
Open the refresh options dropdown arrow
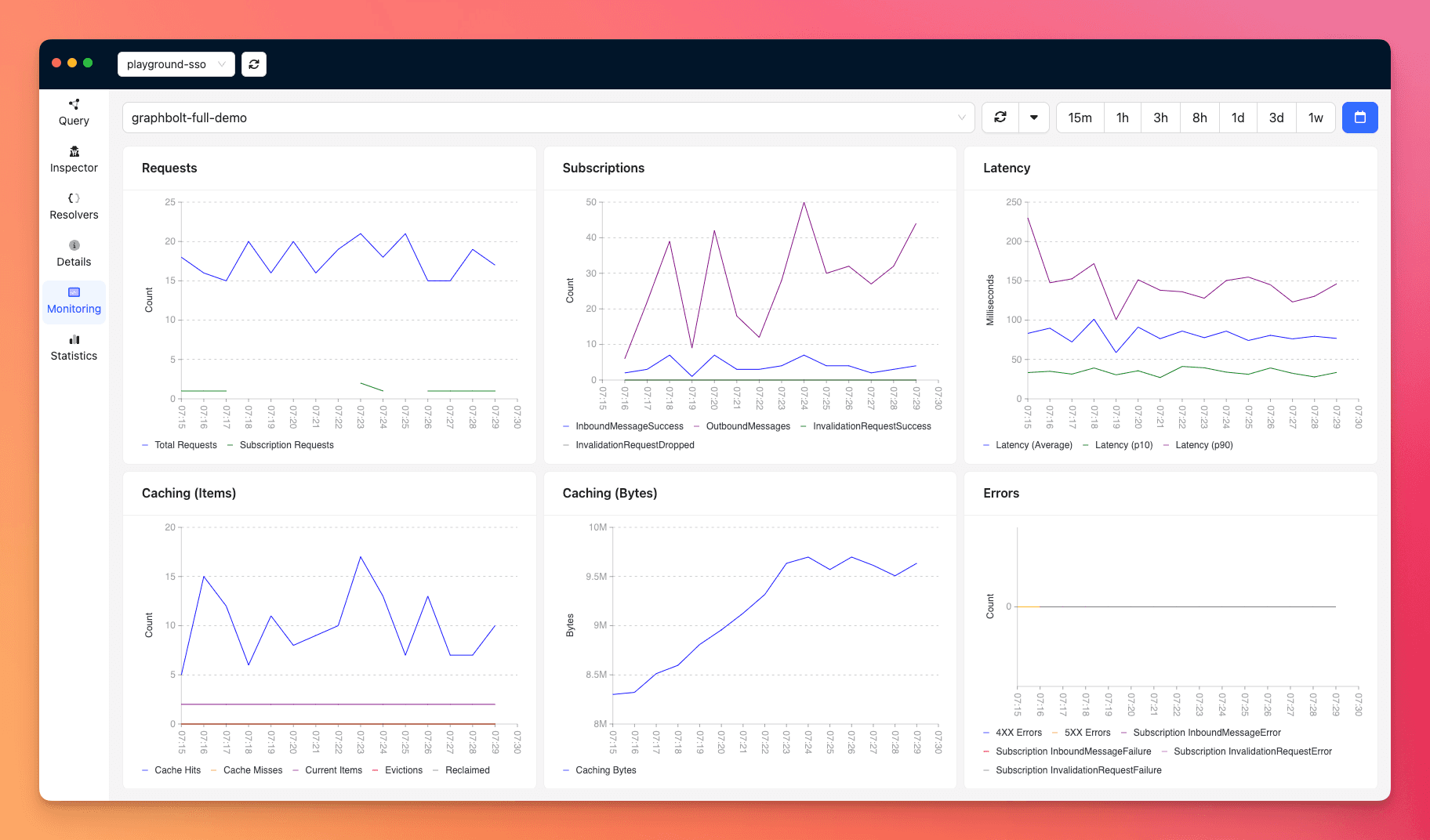pyautogui.click(x=1035, y=117)
